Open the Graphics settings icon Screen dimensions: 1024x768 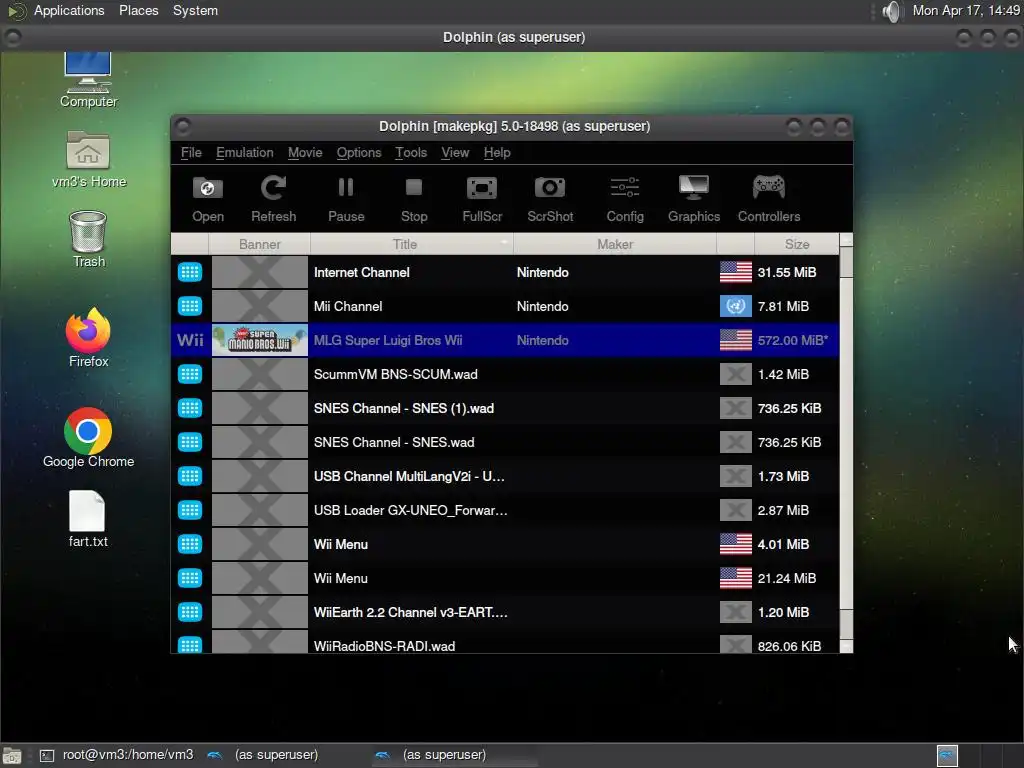coord(694,199)
